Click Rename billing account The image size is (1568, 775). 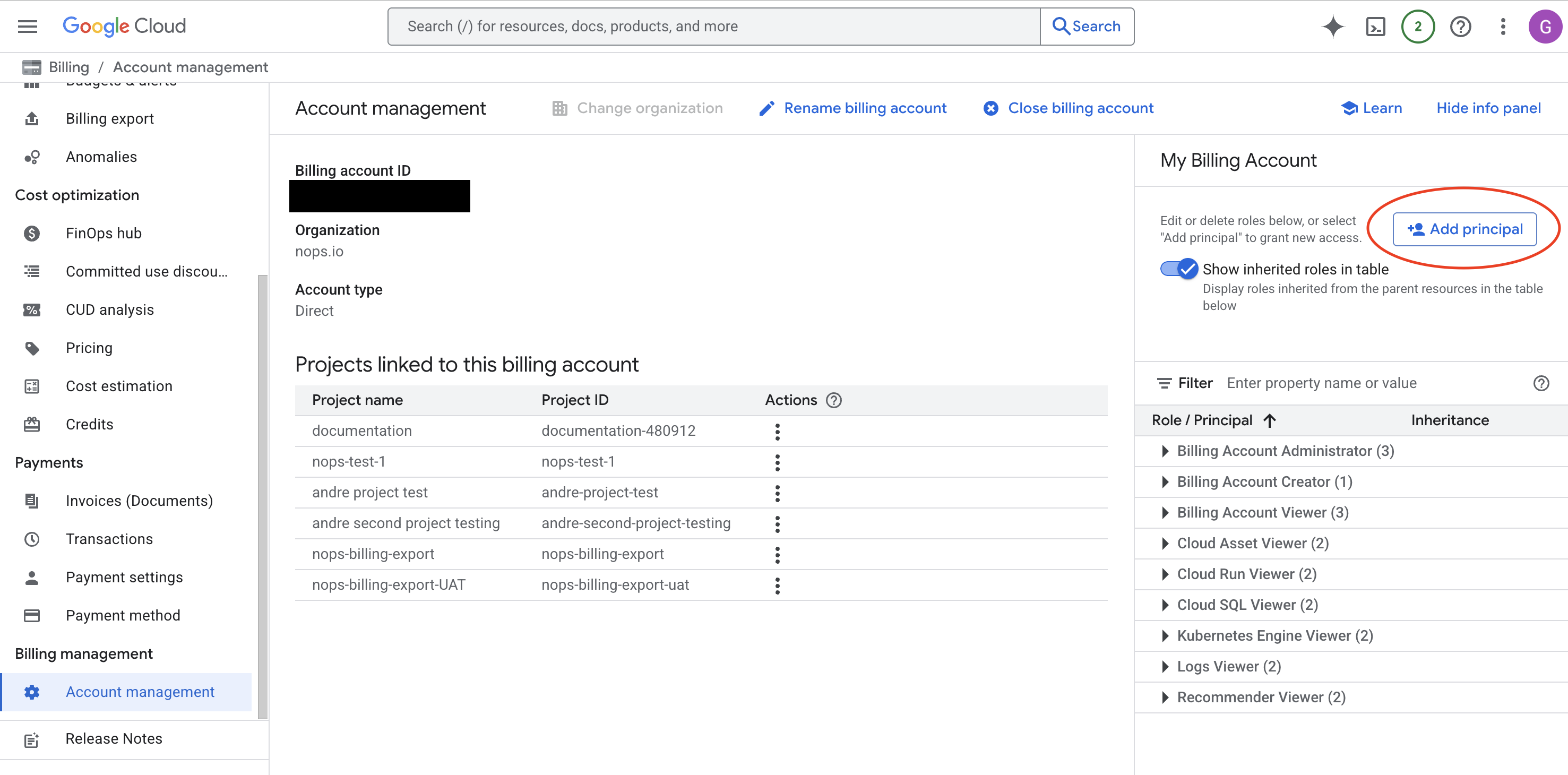[865, 108]
